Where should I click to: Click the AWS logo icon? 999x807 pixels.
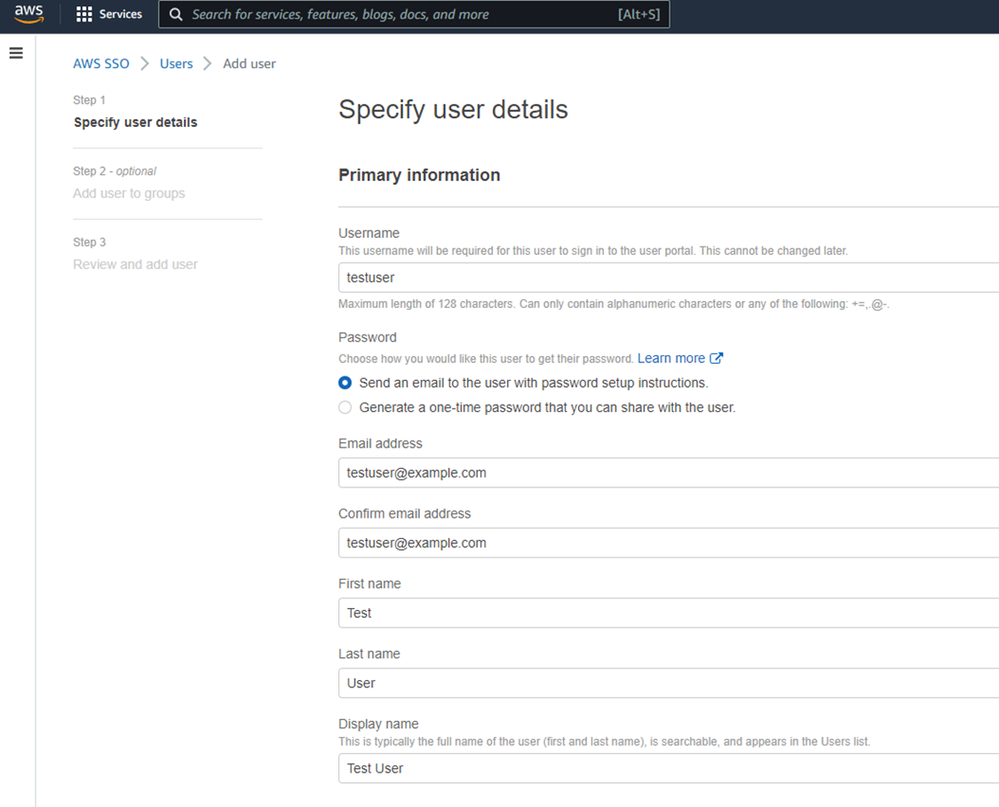(x=29, y=14)
